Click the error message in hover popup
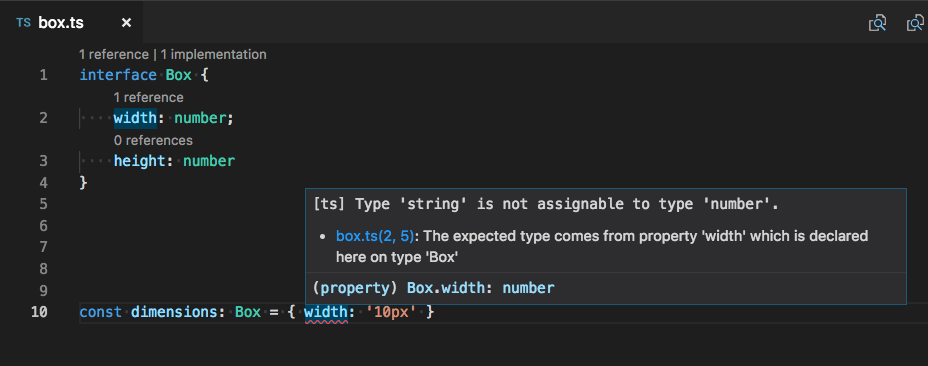 point(546,204)
